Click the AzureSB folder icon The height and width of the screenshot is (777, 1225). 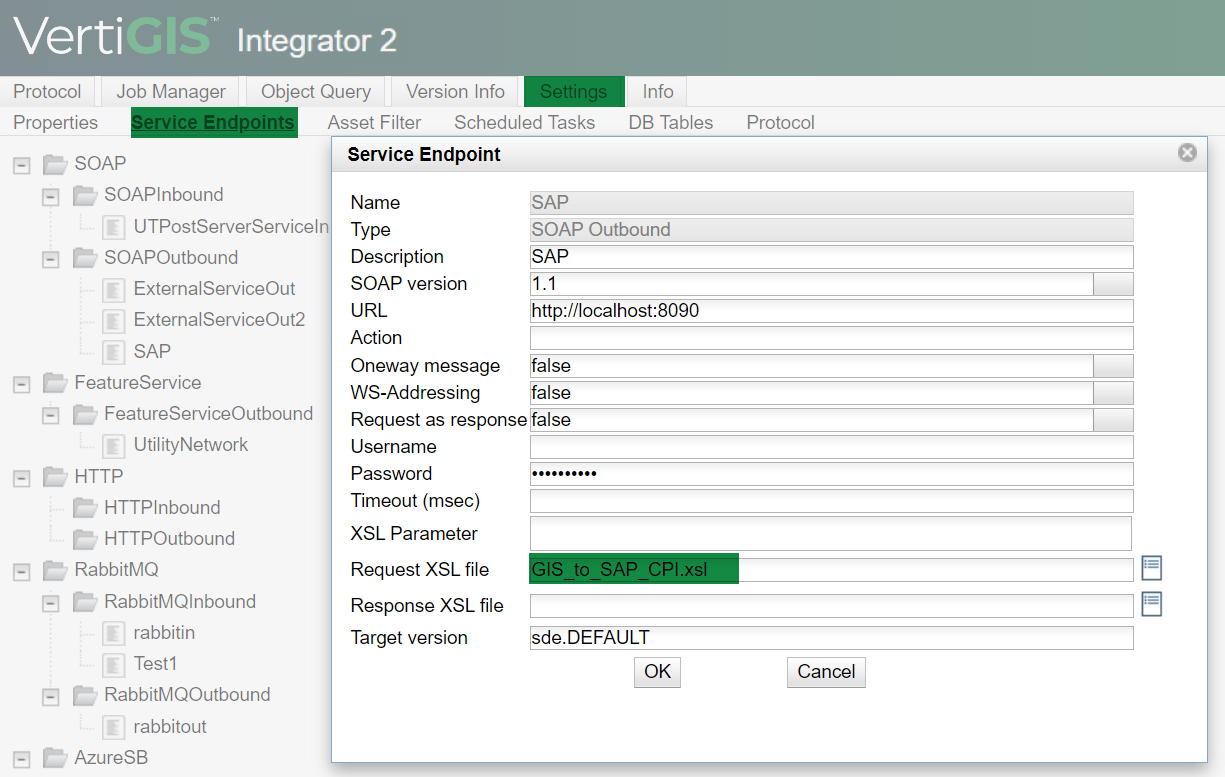(54, 758)
